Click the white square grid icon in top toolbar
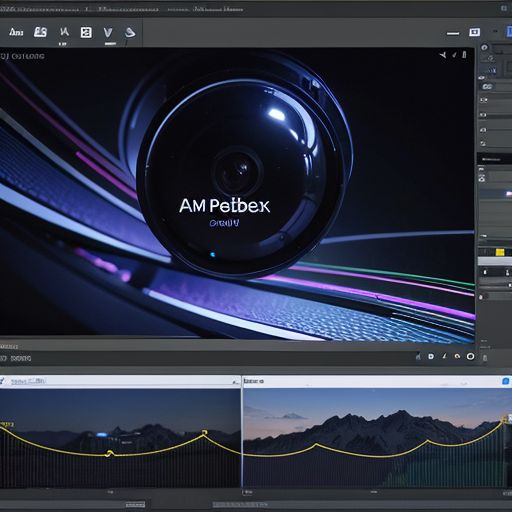The width and height of the screenshot is (512, 512). coord(86,33)
